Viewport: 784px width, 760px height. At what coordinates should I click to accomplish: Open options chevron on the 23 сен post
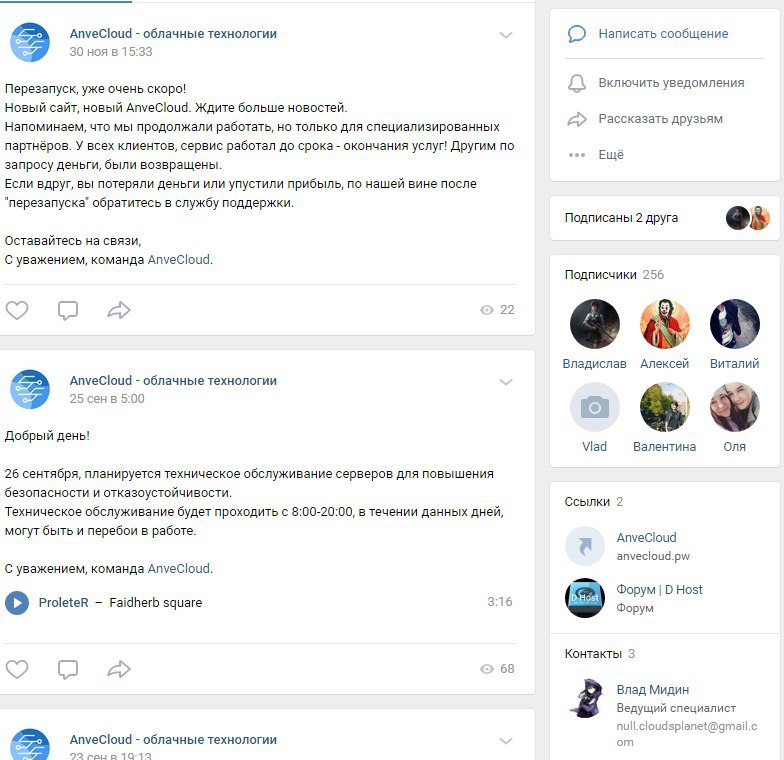click(506, 740)
